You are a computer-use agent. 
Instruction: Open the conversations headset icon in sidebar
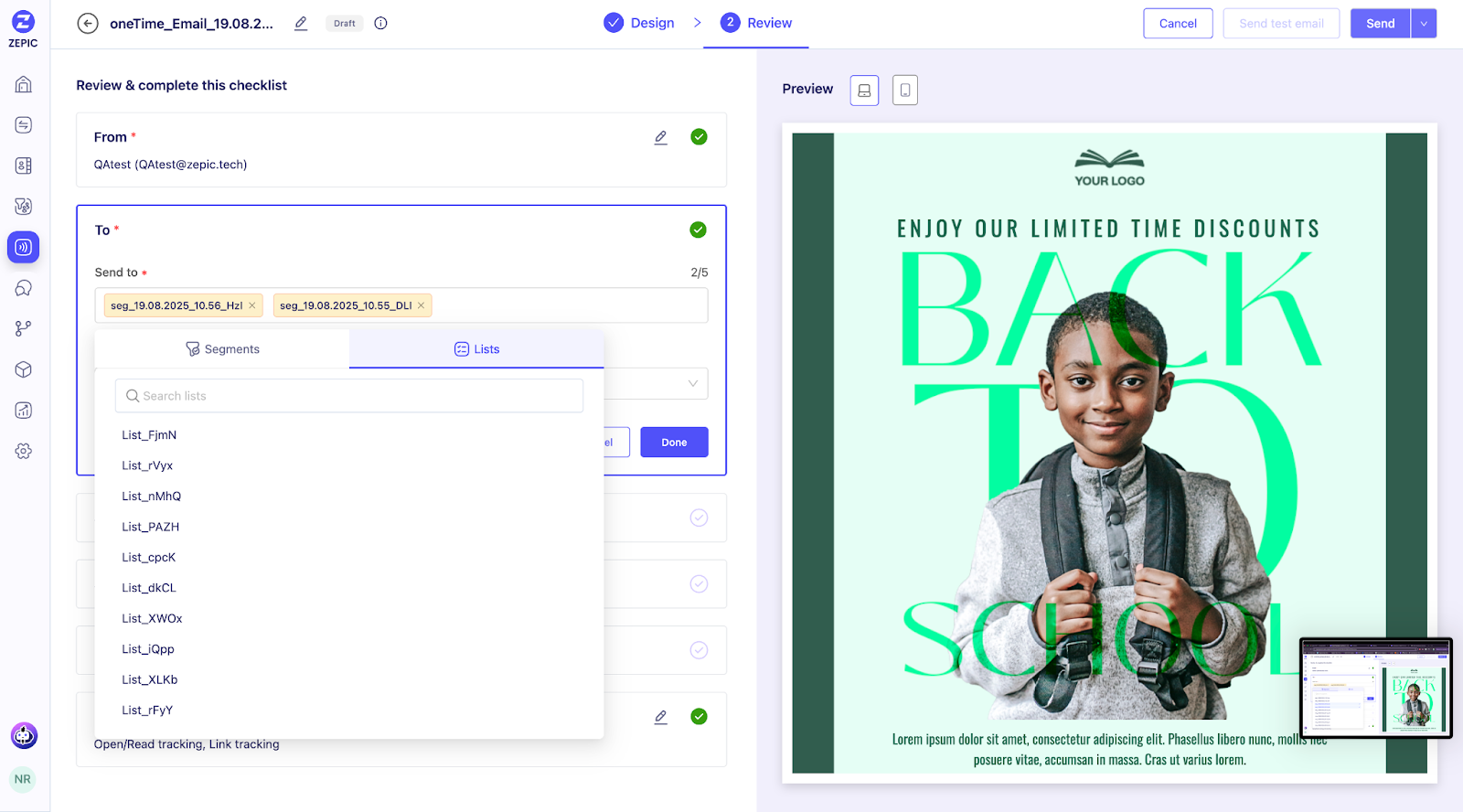[x=24, y=288]
